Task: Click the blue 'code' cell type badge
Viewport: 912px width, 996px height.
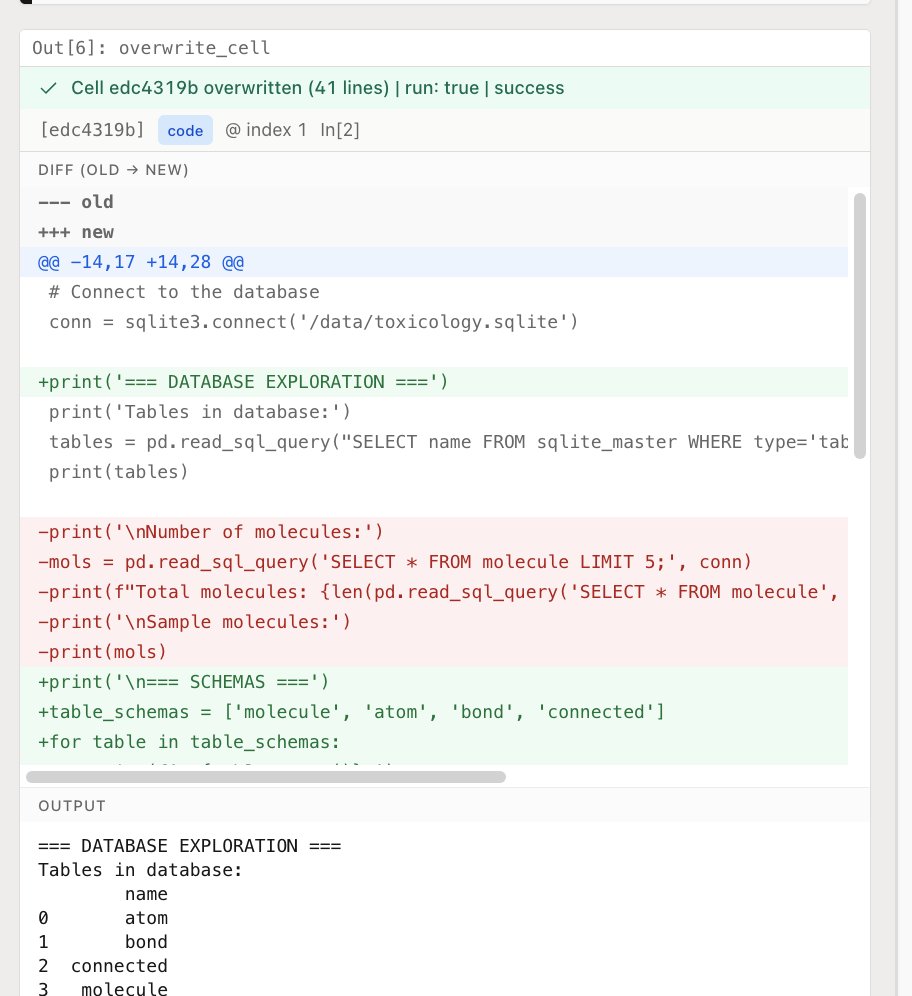Action: 185,130
